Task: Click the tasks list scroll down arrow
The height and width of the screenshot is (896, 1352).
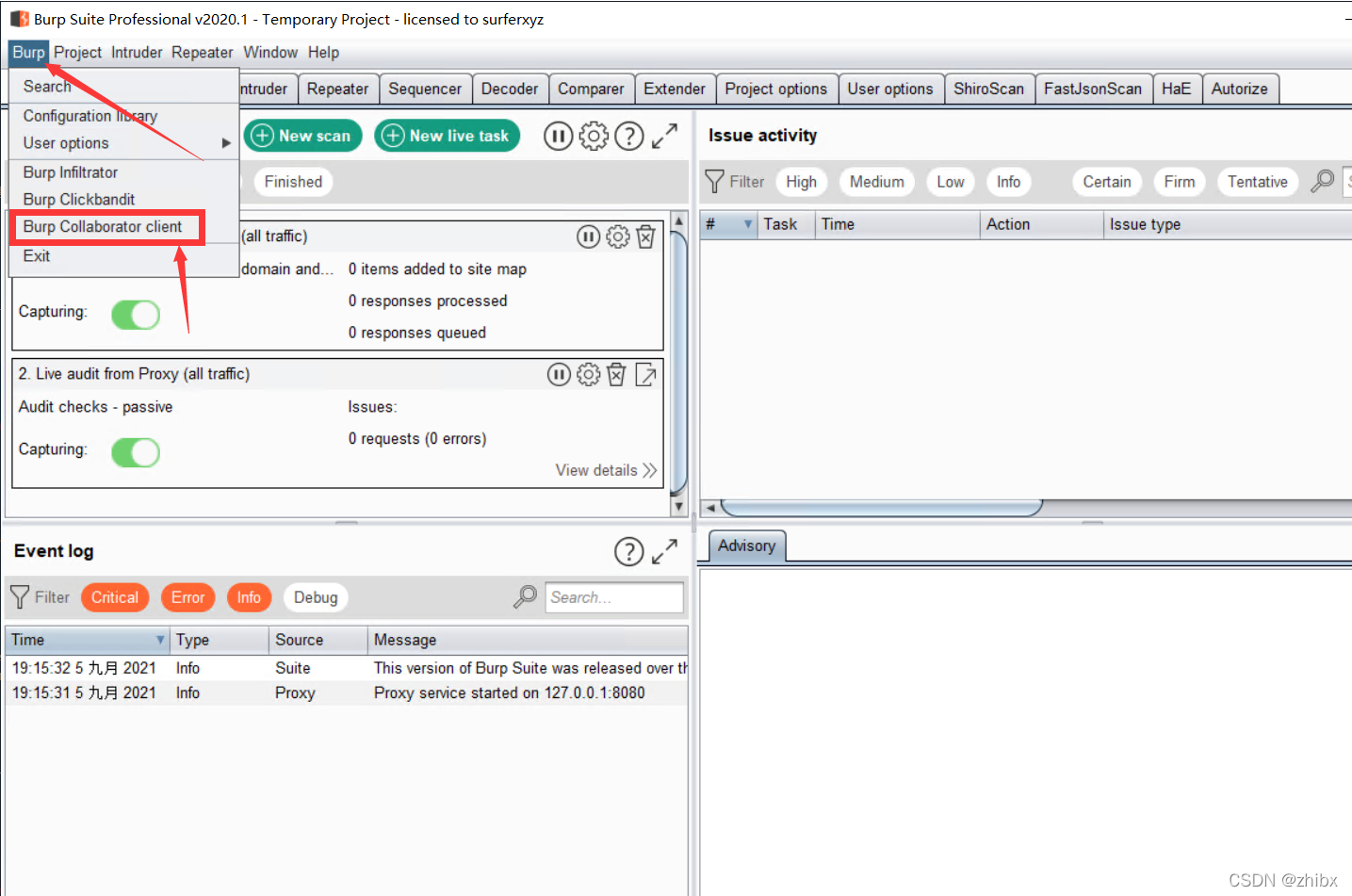Action: pos(678,507)
